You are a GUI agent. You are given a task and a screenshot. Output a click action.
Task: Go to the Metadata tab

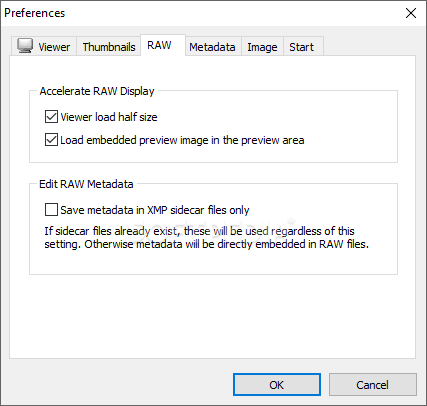(213, 46)
